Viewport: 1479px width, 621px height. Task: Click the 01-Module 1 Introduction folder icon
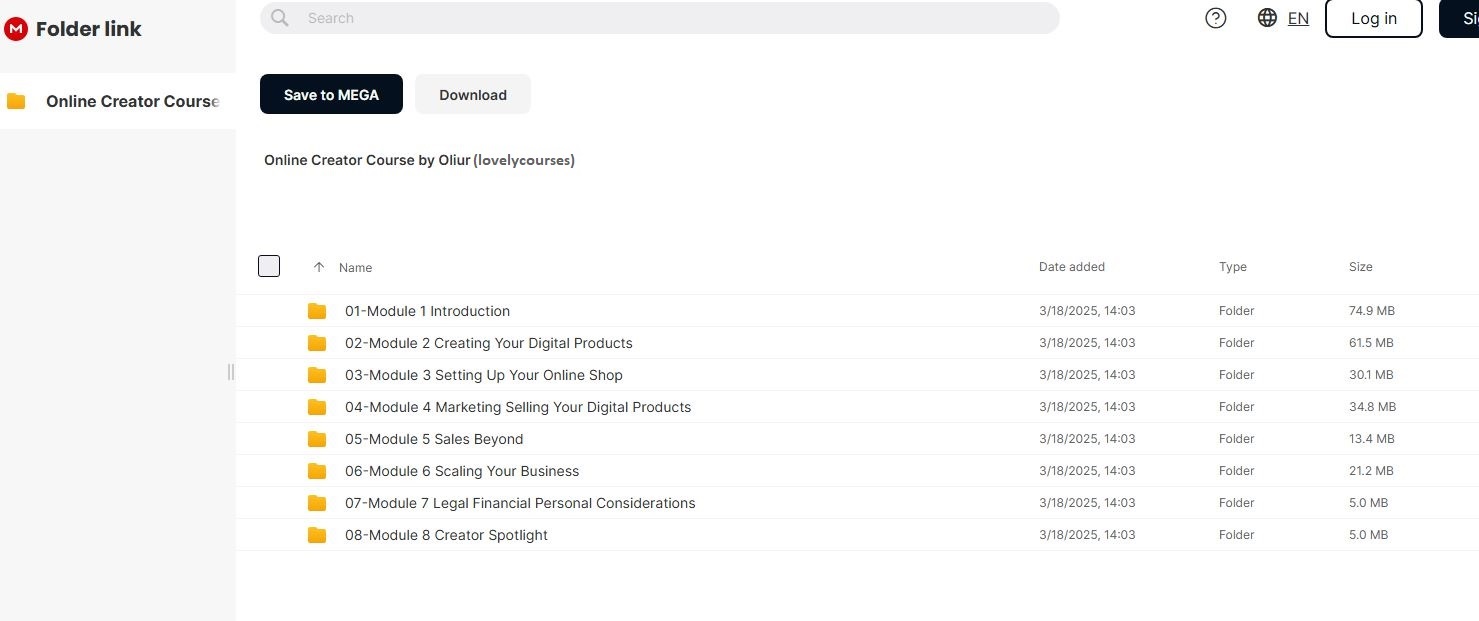[x=317, y=311]
